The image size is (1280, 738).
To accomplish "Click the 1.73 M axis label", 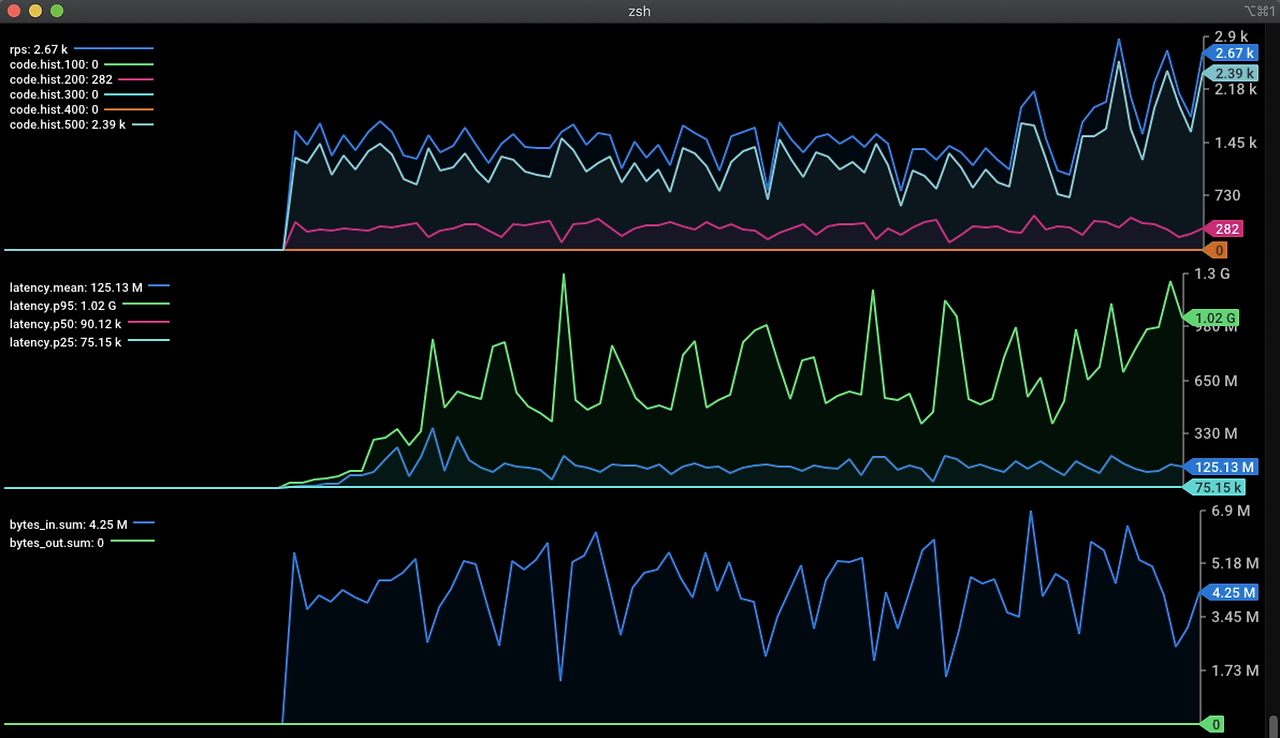I will pyautogui.click(x=1234, y=670).
